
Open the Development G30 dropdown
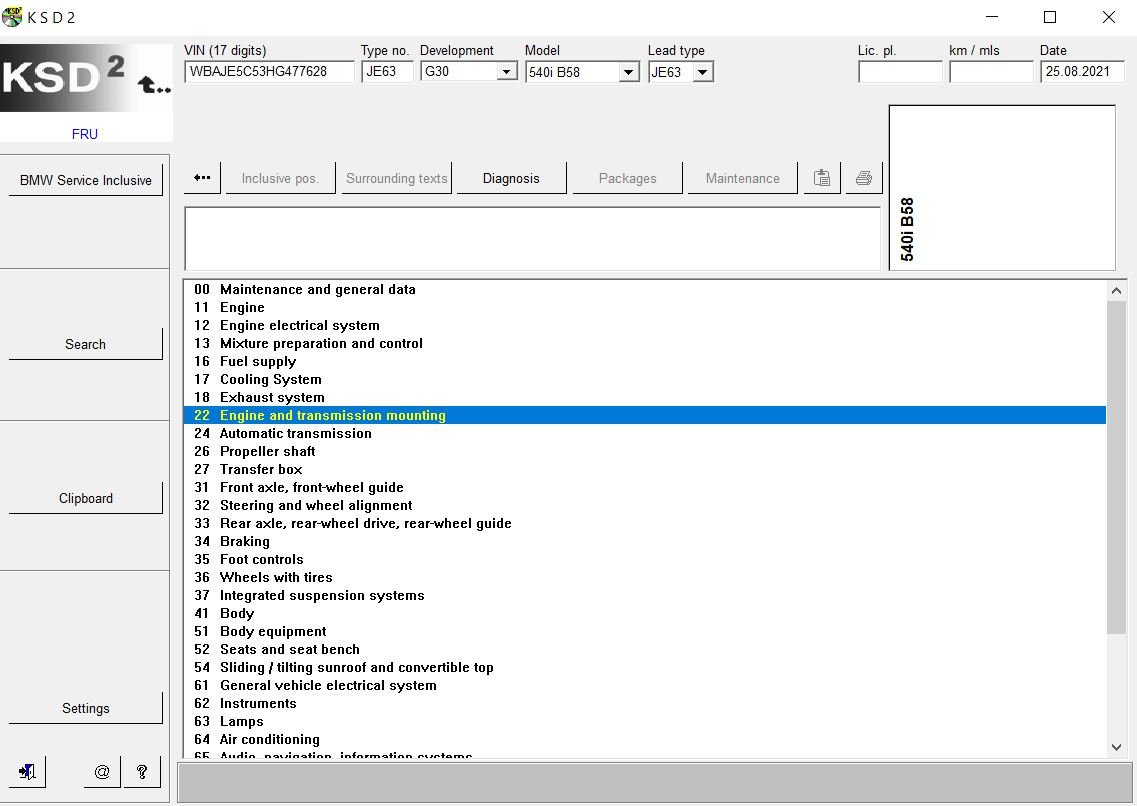506,72
